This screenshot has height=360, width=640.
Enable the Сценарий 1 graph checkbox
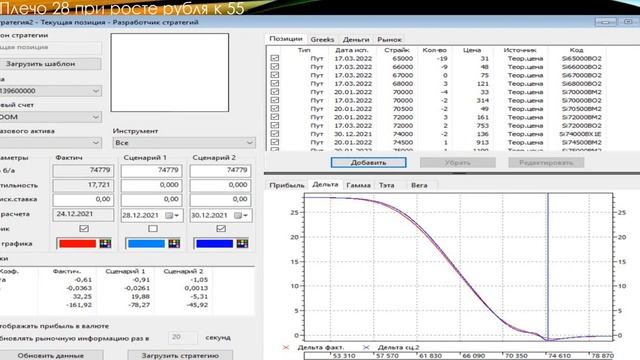coord(153,229)
